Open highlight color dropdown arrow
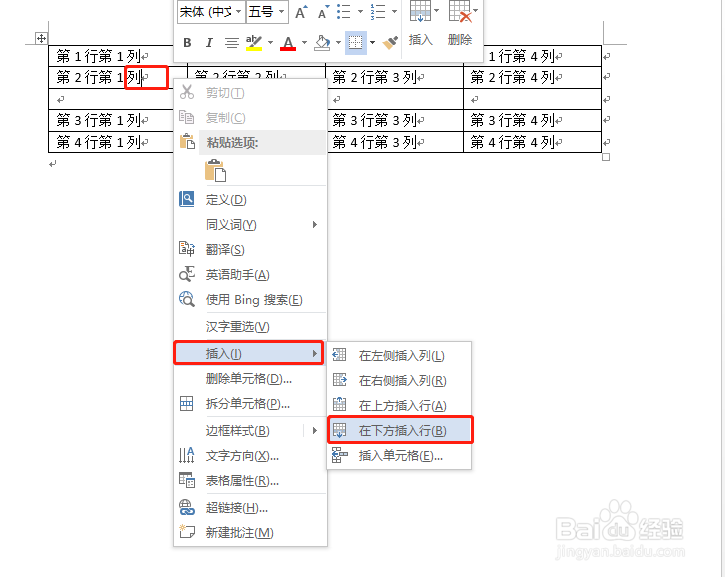Viewport: 725px width, 577px height. [270, 43]
